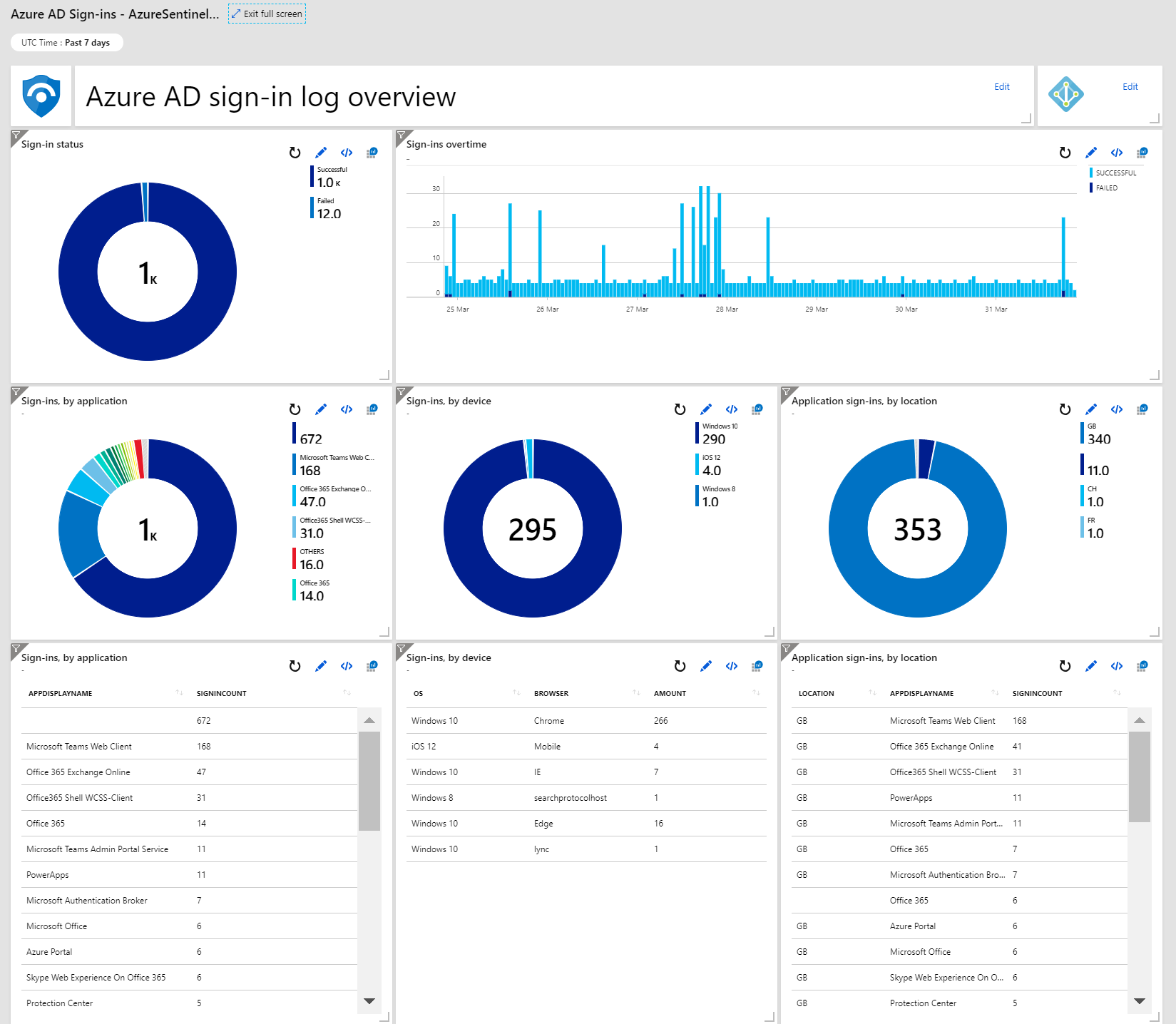Edit the Application sign-ins by location table
Viewport: 1176px width, 1024px height.
1091,666
